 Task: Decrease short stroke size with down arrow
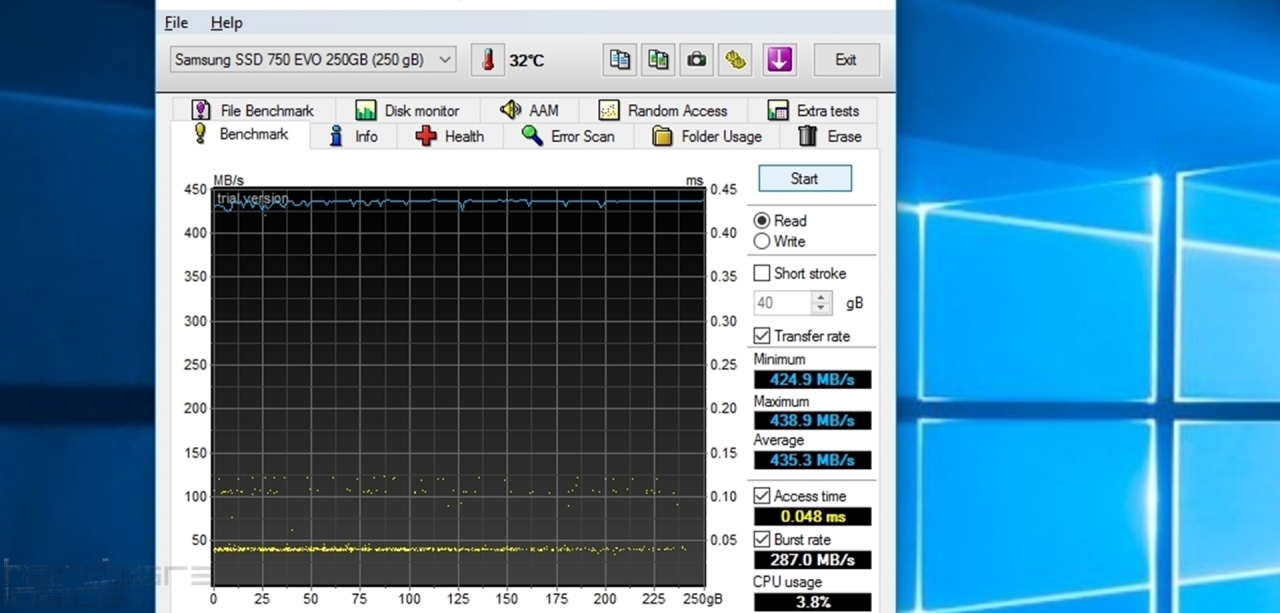coord(822,308)
